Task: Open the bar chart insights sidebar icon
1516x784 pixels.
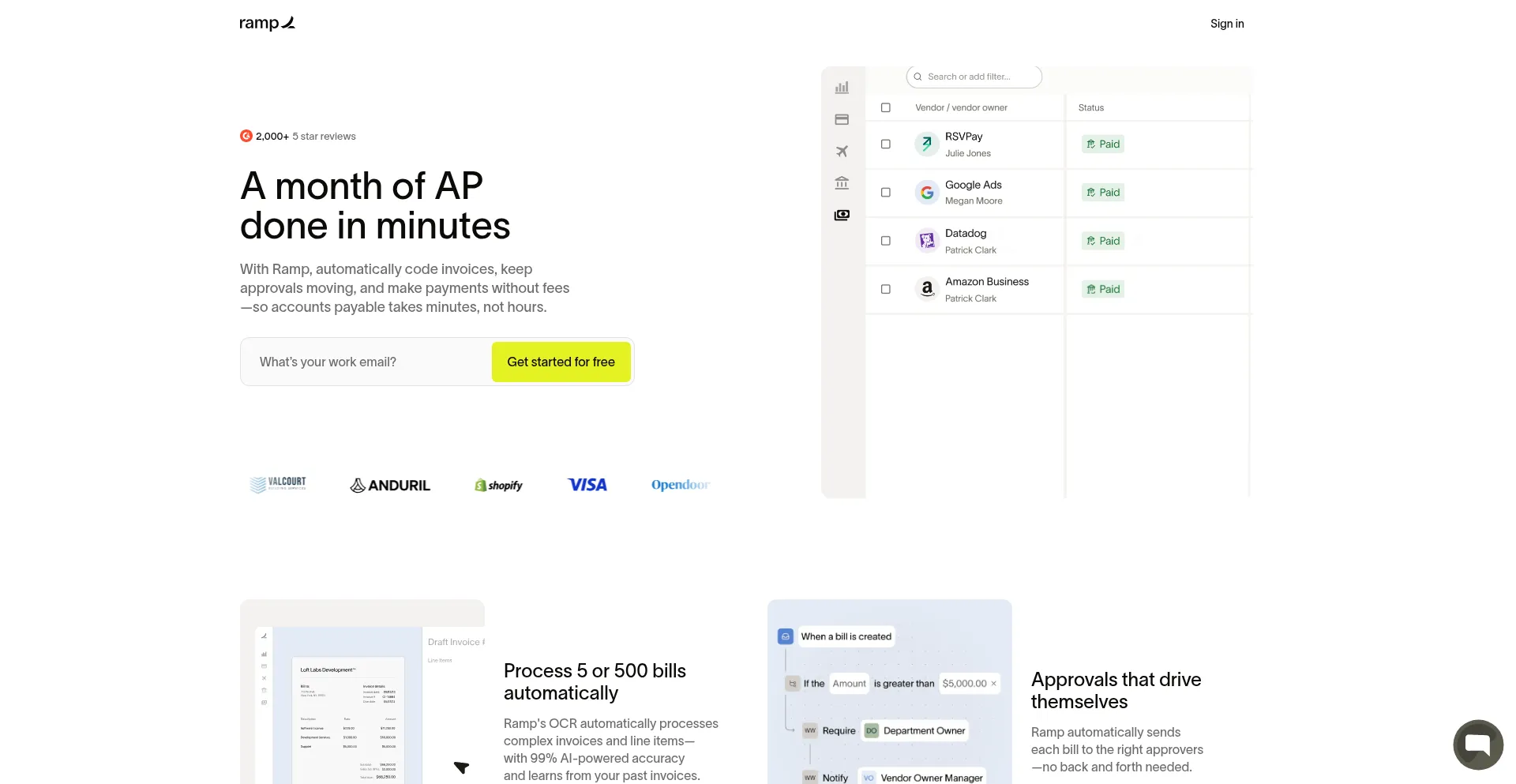Action: 842,88
